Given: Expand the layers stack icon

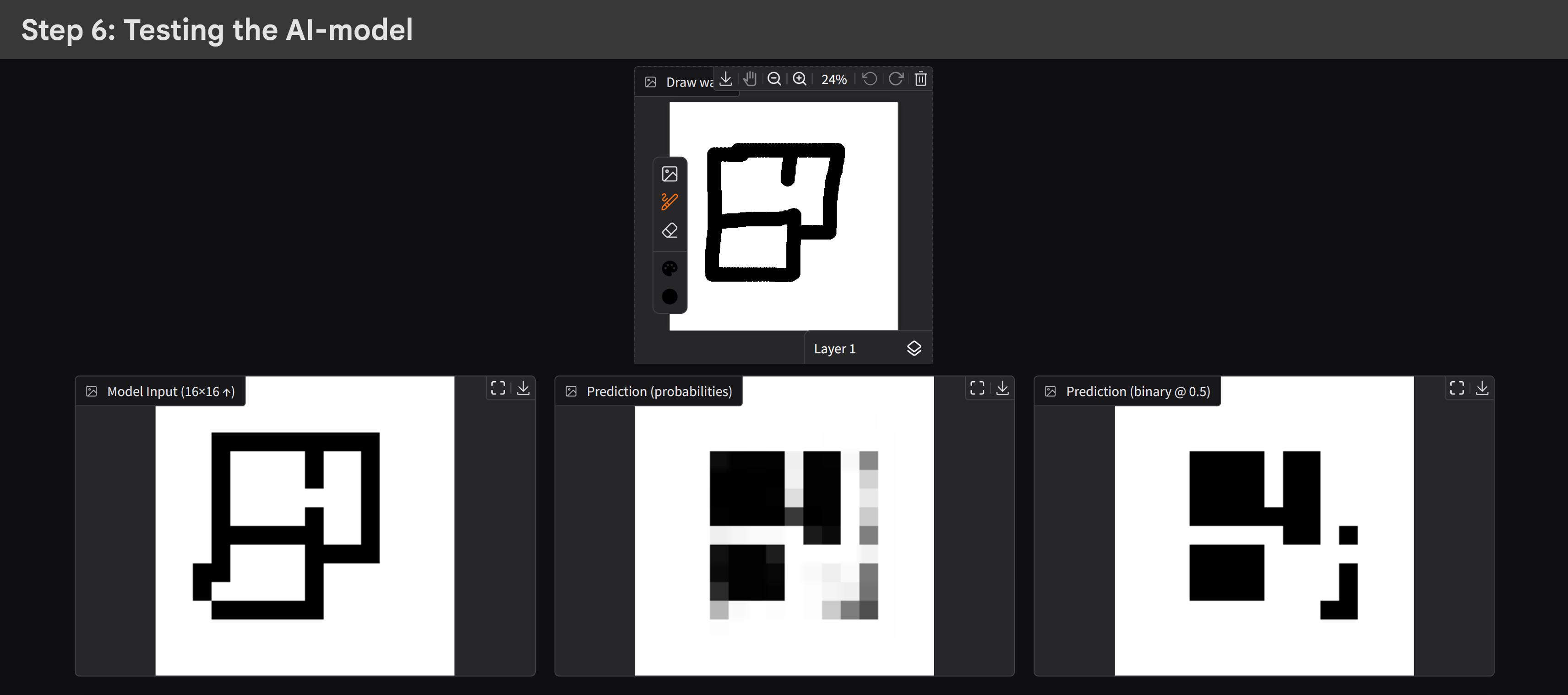Looking at the screenshot, I should tap(914, 348).
